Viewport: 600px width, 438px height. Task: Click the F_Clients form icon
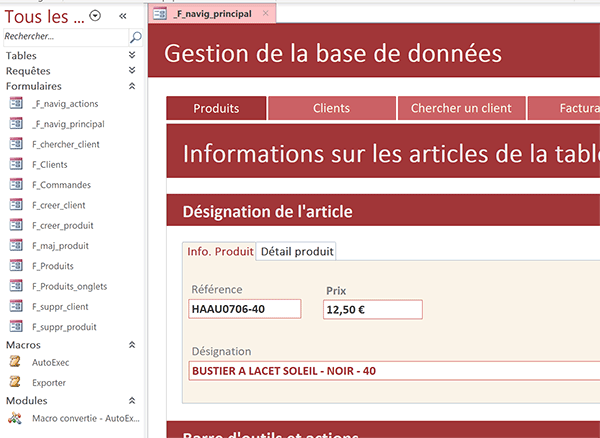click(x=16, y=164)
